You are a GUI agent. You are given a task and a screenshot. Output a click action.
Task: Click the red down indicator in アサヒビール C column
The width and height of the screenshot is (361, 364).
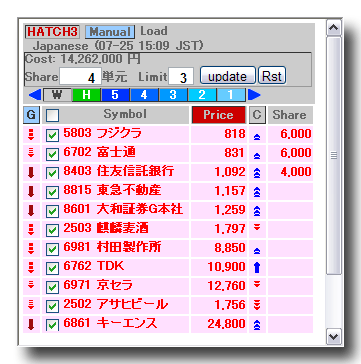(257, 305)
